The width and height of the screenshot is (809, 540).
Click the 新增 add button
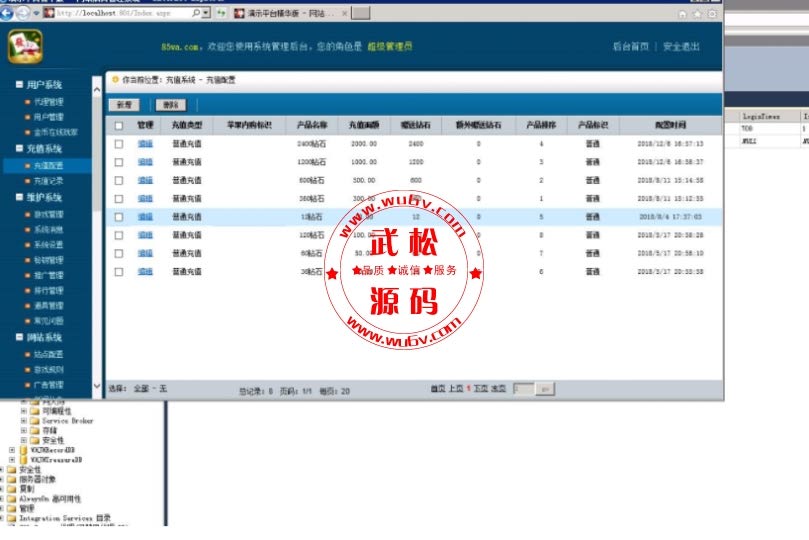(124, 105)
